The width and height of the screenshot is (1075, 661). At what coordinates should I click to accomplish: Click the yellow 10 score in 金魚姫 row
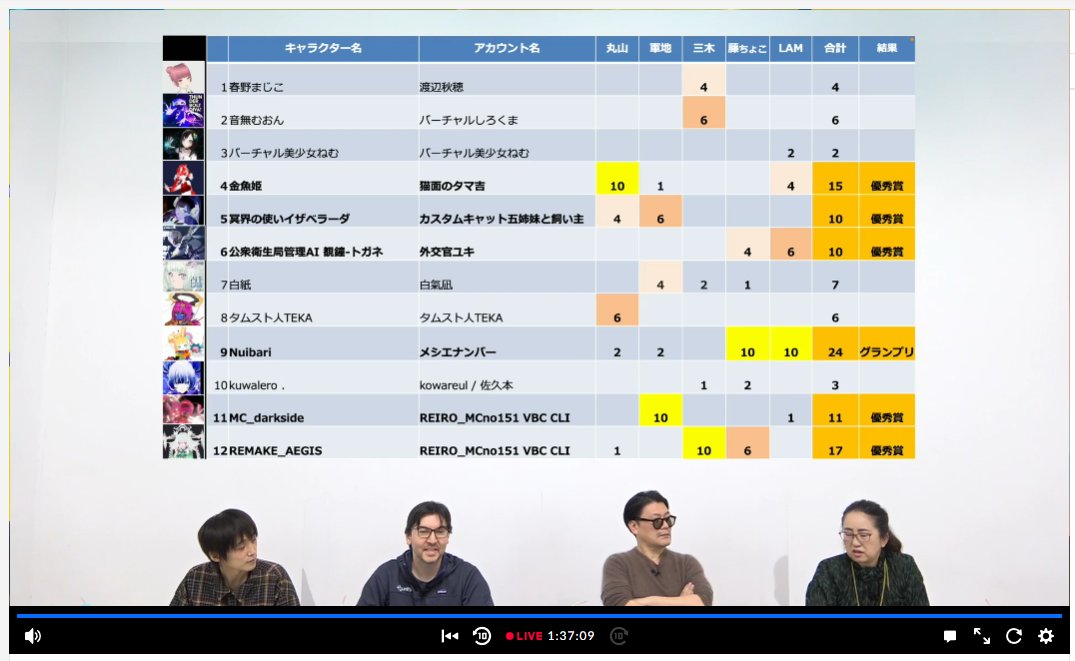coord(617,178)
